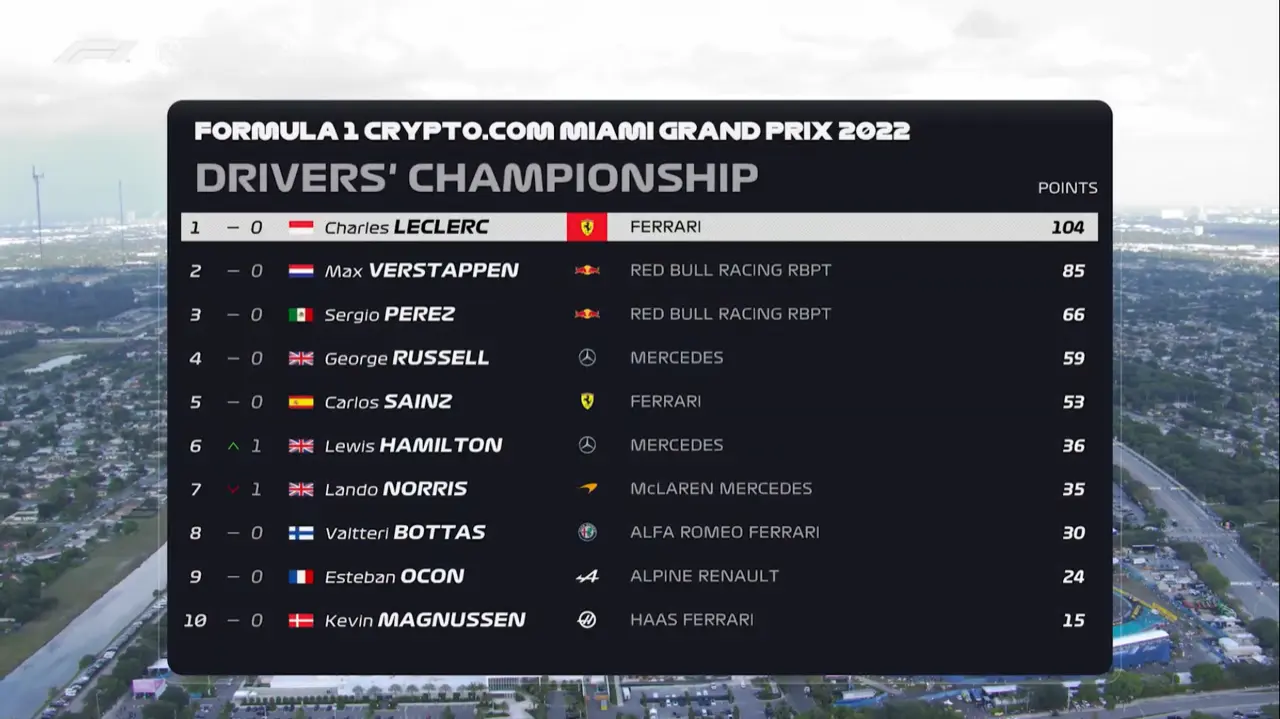Select the Finnish flag beside Valtteri Bottas
Viewport: 1280px width, 719px height.
[301, 533]
